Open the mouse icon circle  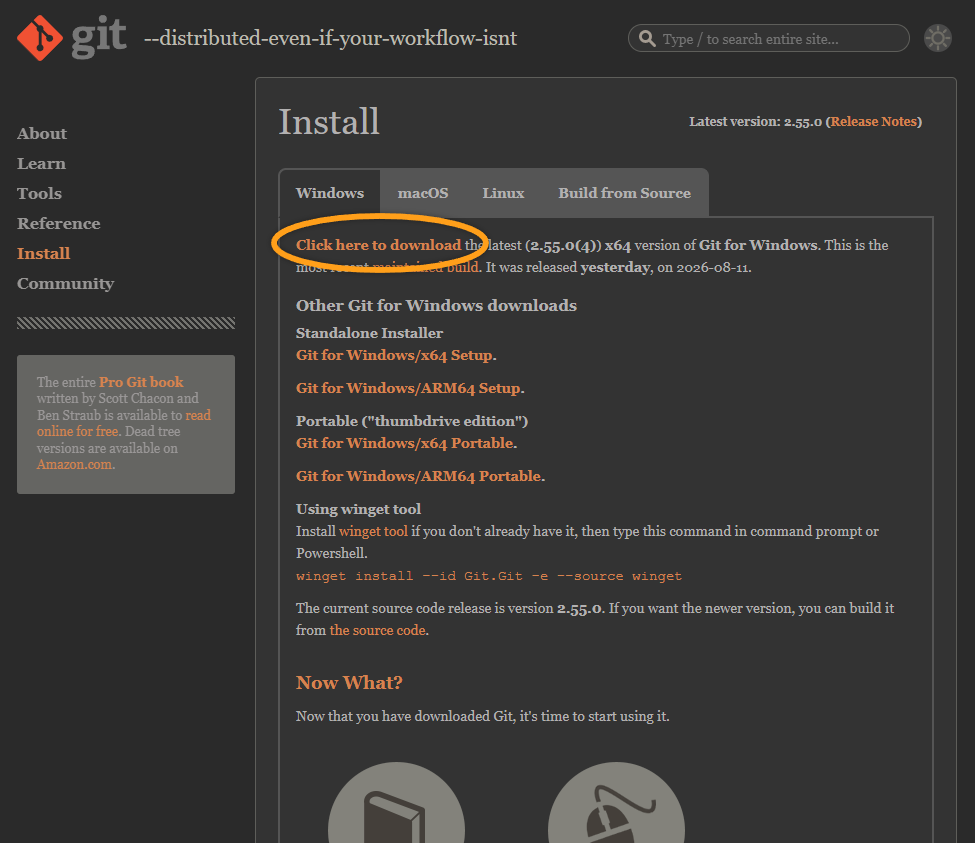(x=616, y=803)
